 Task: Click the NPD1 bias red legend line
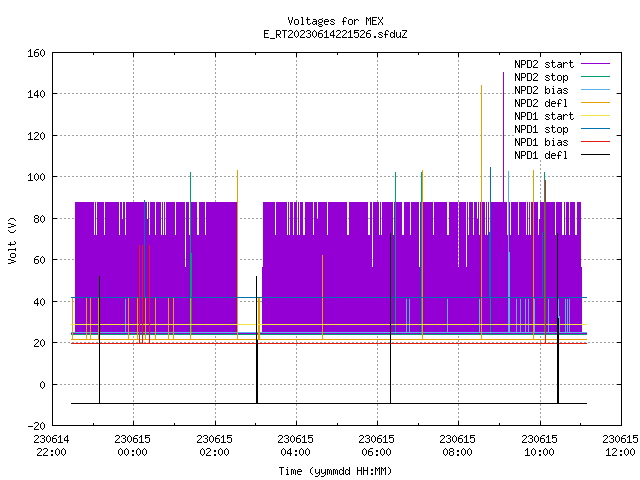coord(595,142)
